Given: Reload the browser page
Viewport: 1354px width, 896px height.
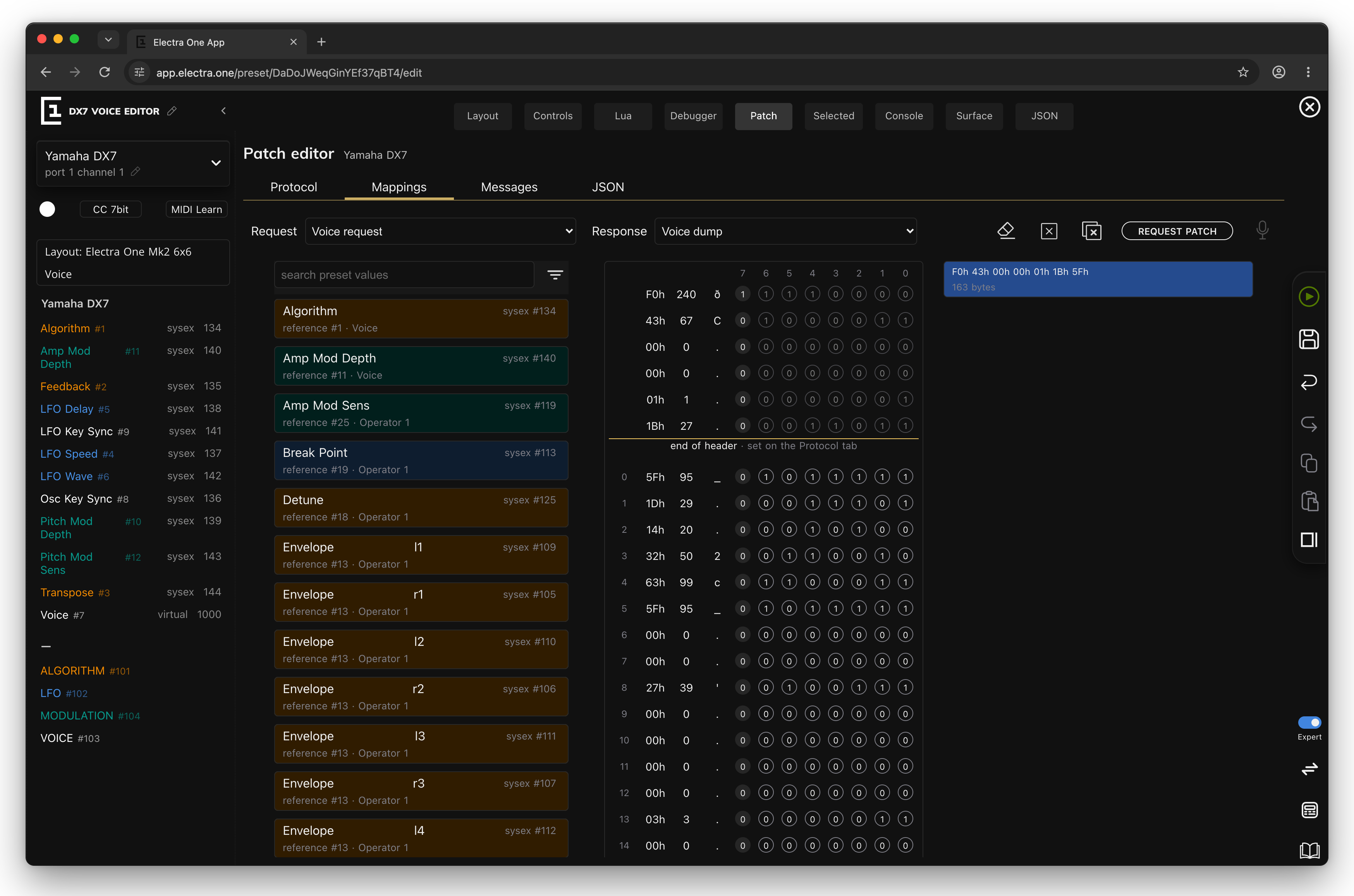Looking at the screenshot, I should [x=105, y=72].
